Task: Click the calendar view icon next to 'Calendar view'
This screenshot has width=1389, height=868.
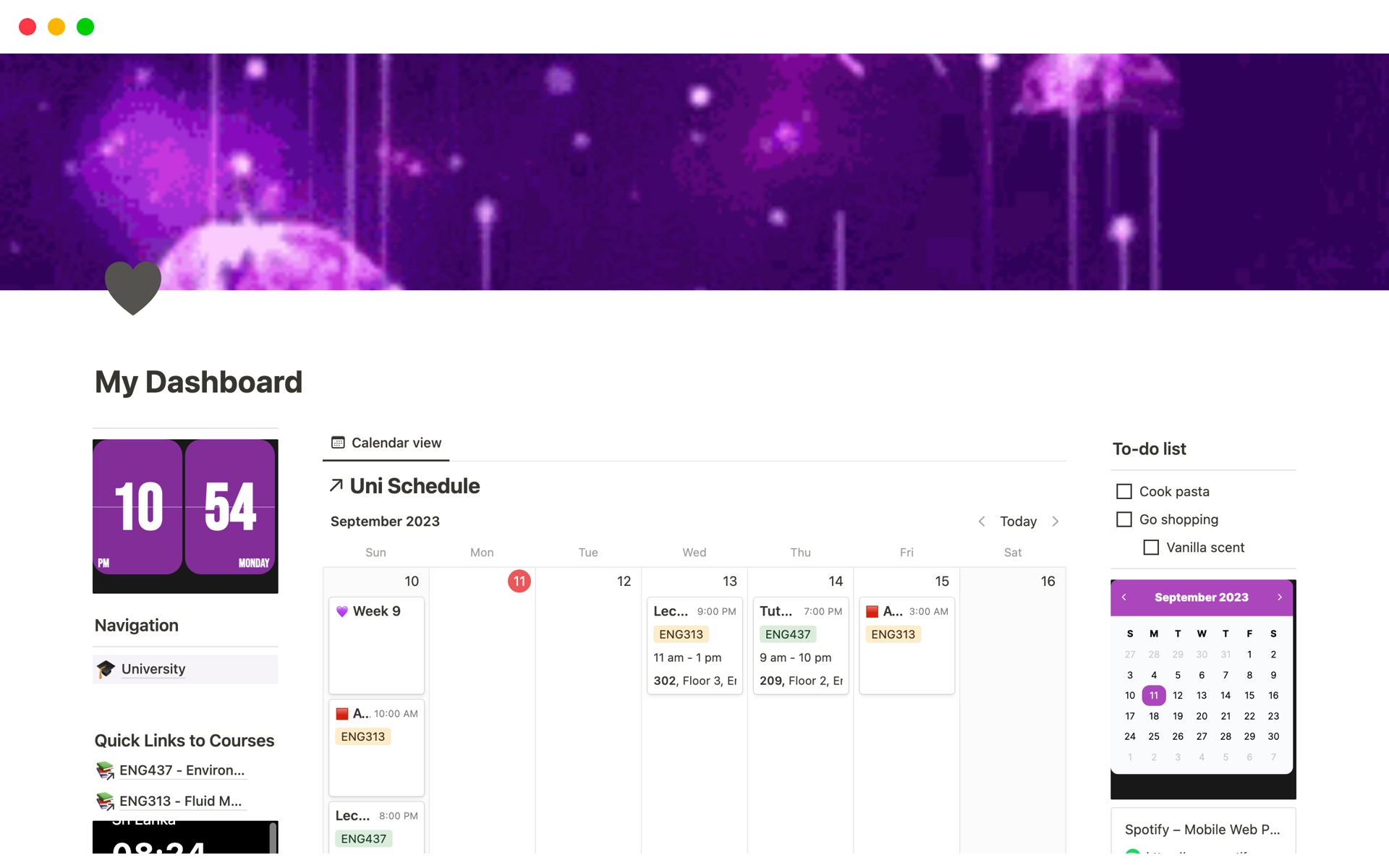Action: coord(338,442)
